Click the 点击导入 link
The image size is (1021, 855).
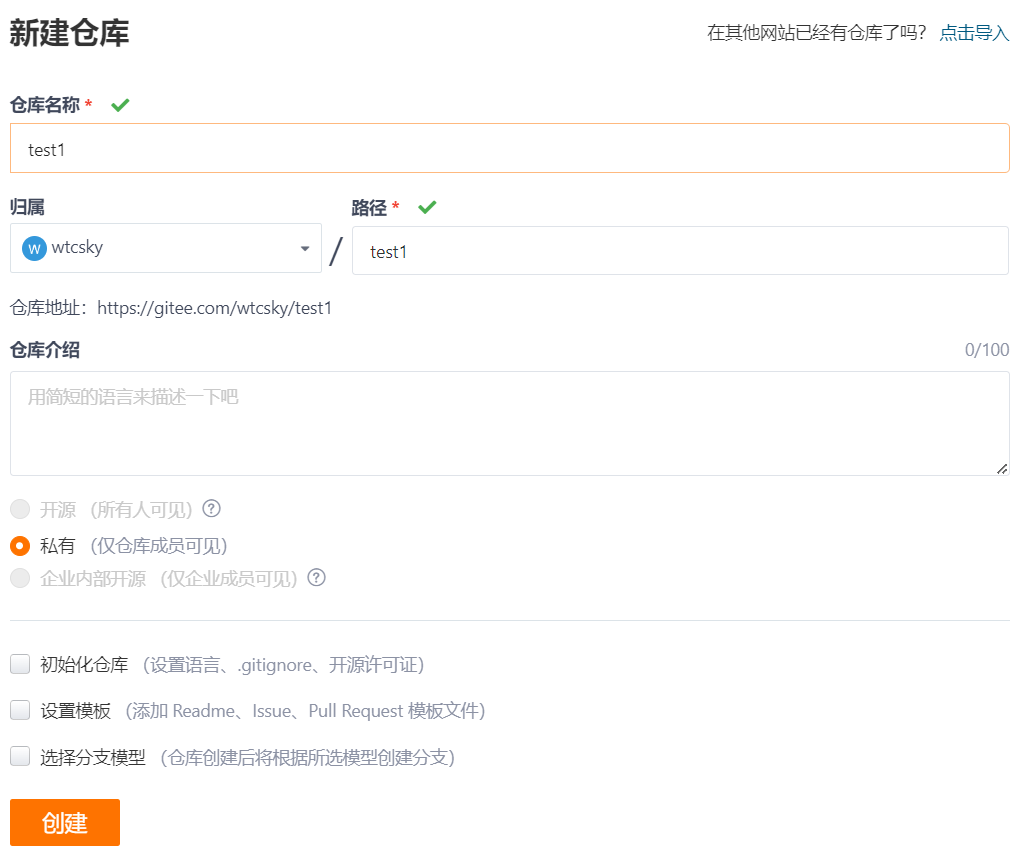tap(973, 32)
